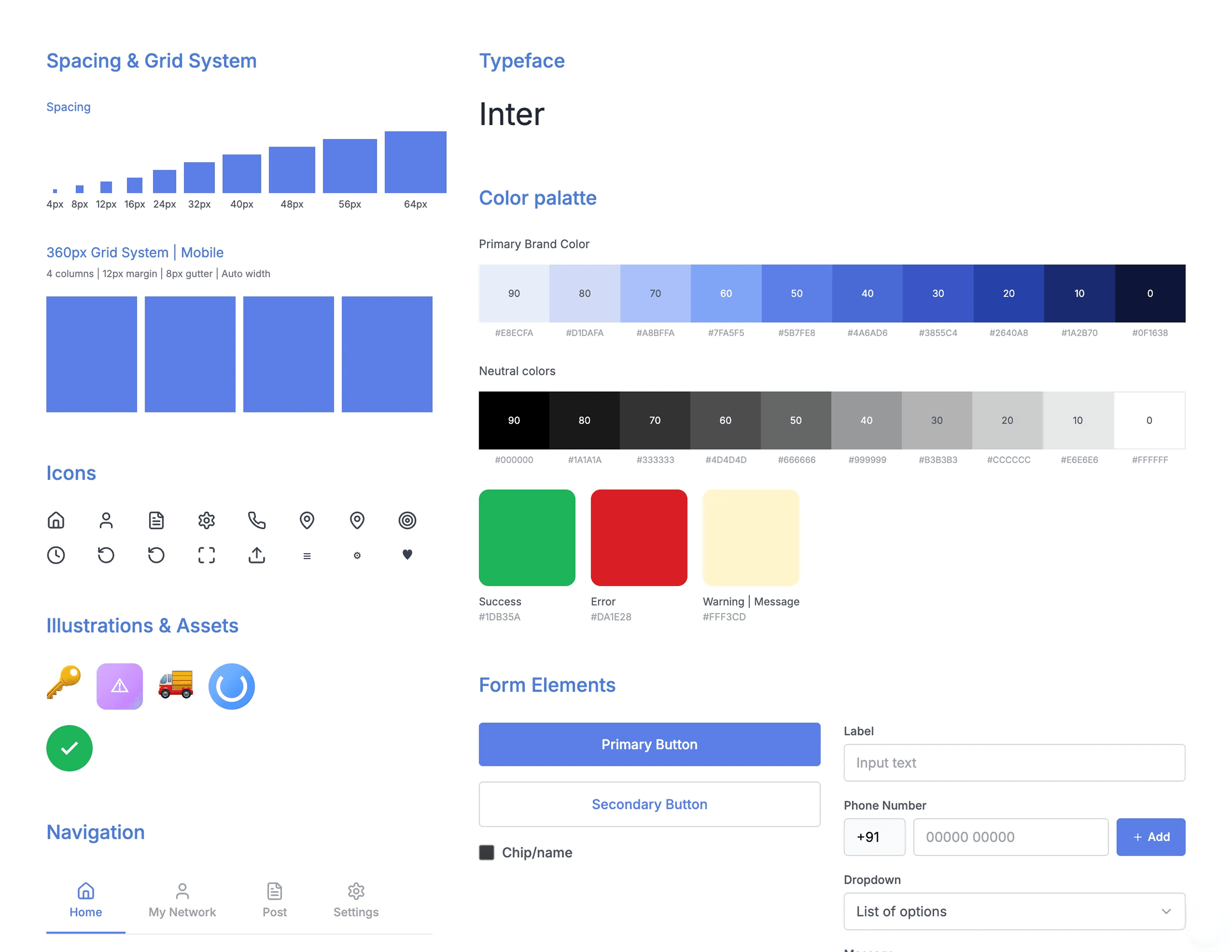Image resolution: width=1232 pixels, height=952 pixels.
Task: Select the upload share icon
Action: 257,555
